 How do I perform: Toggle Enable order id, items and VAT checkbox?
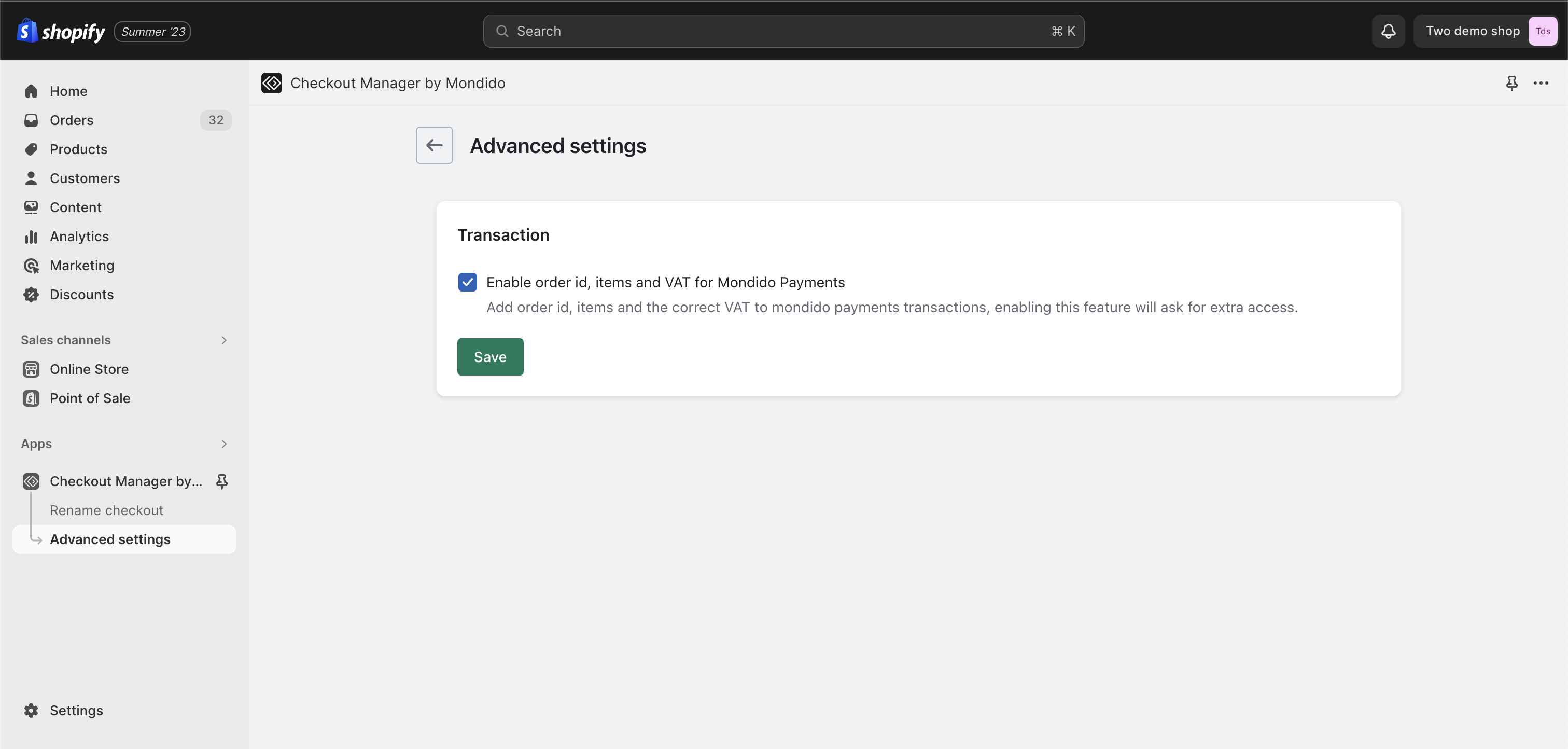468,282
